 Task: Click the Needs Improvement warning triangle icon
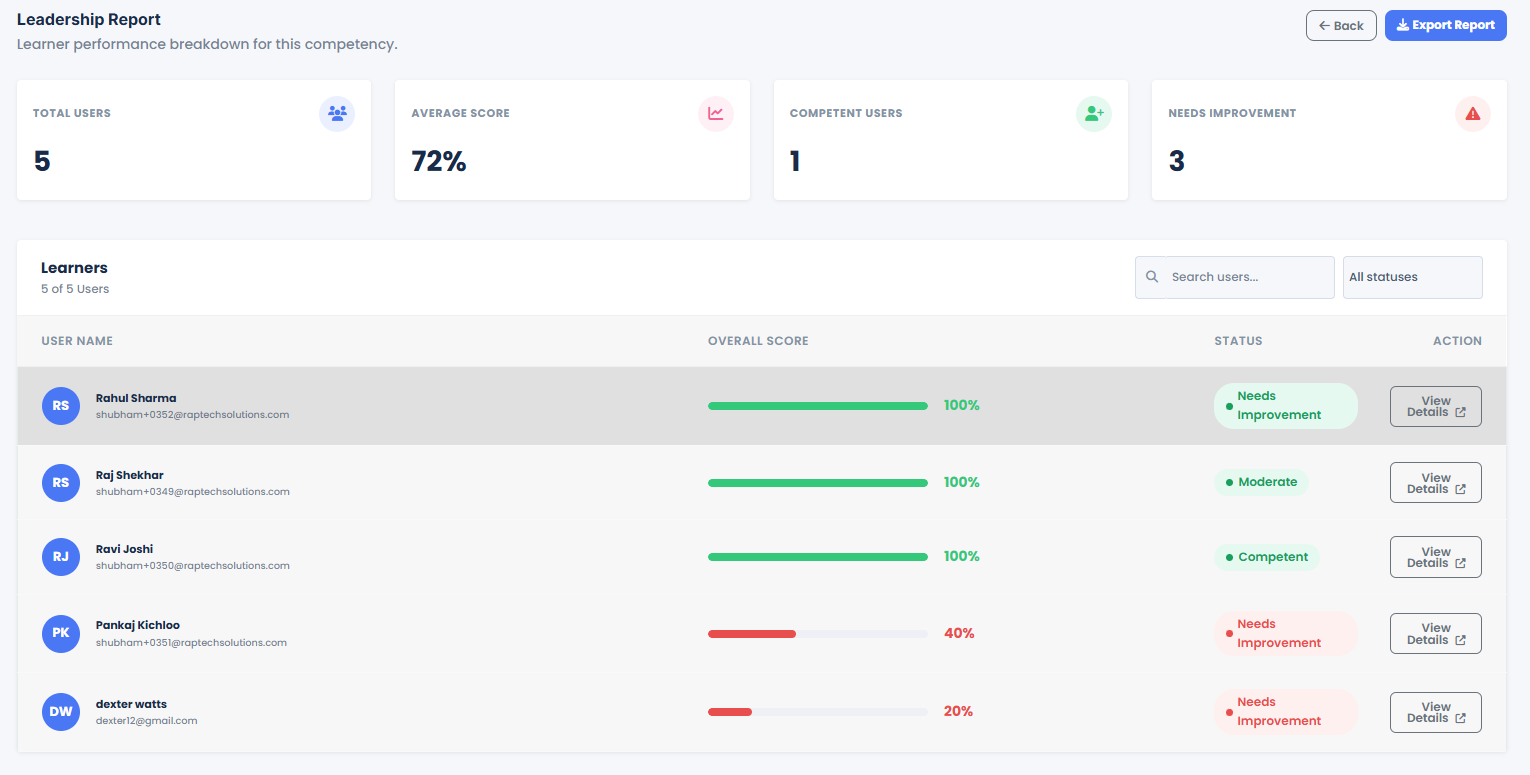(1473, 113)
